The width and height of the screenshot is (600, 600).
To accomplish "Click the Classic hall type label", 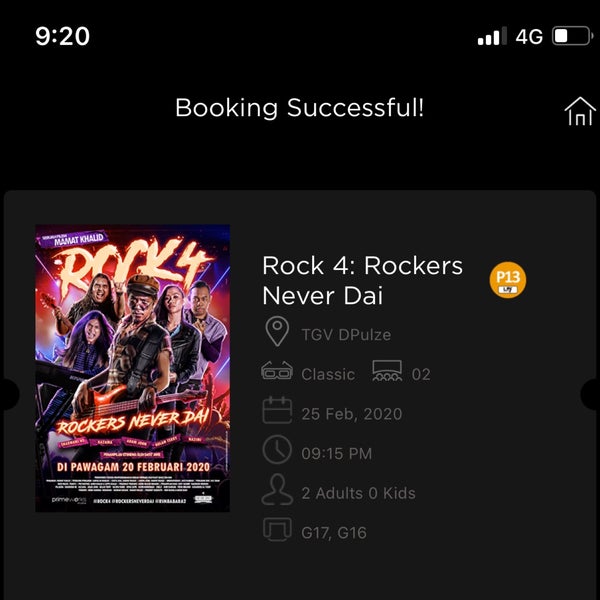I will point(328,375).
